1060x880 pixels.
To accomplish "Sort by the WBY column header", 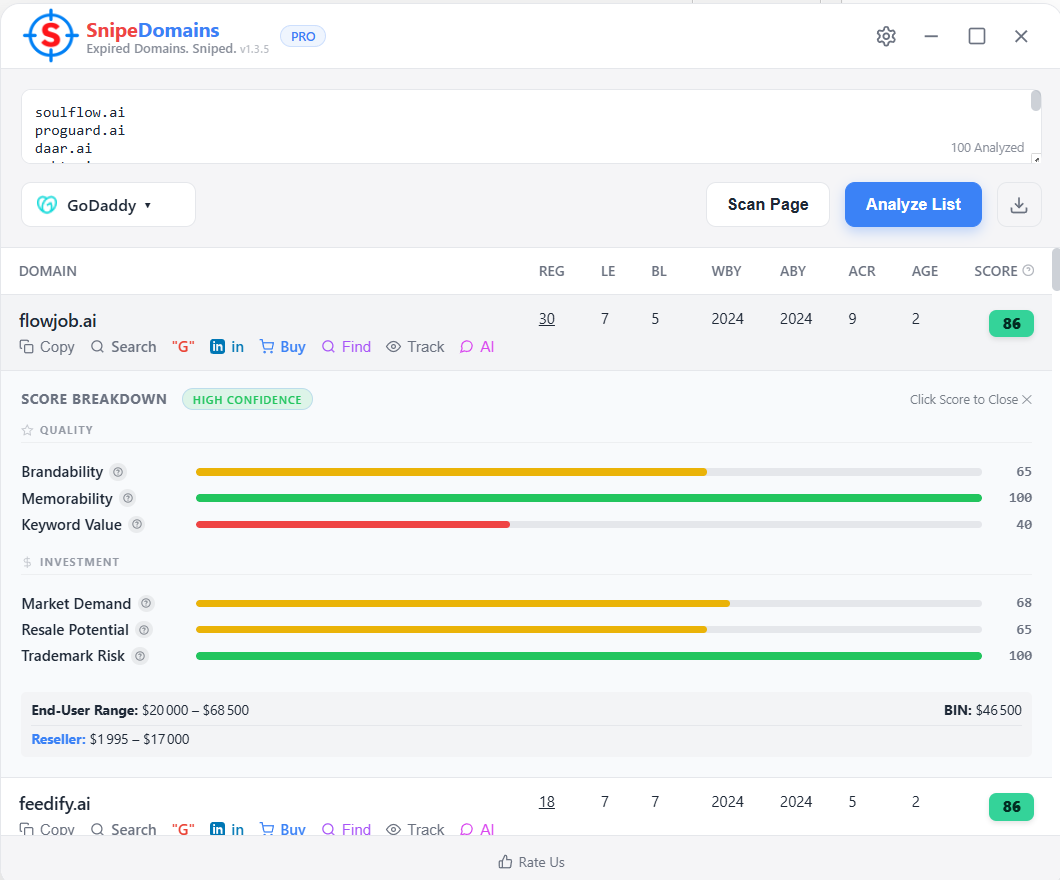I will (x=726, y=271).
